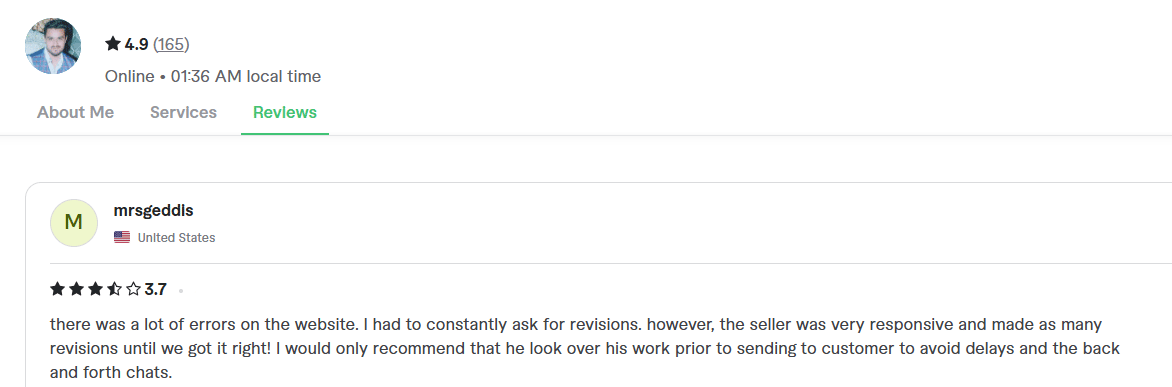Click the first filled review star
This screenshot has width=1172, height=387.
point(57,289)
